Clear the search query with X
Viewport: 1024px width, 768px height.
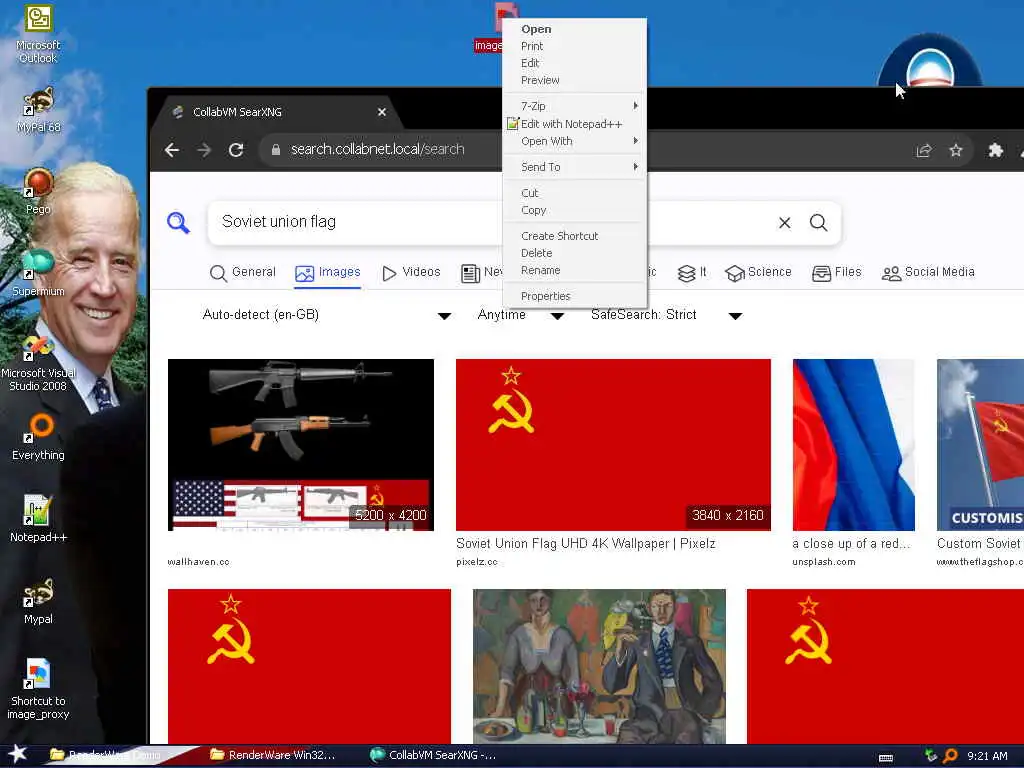784,223
